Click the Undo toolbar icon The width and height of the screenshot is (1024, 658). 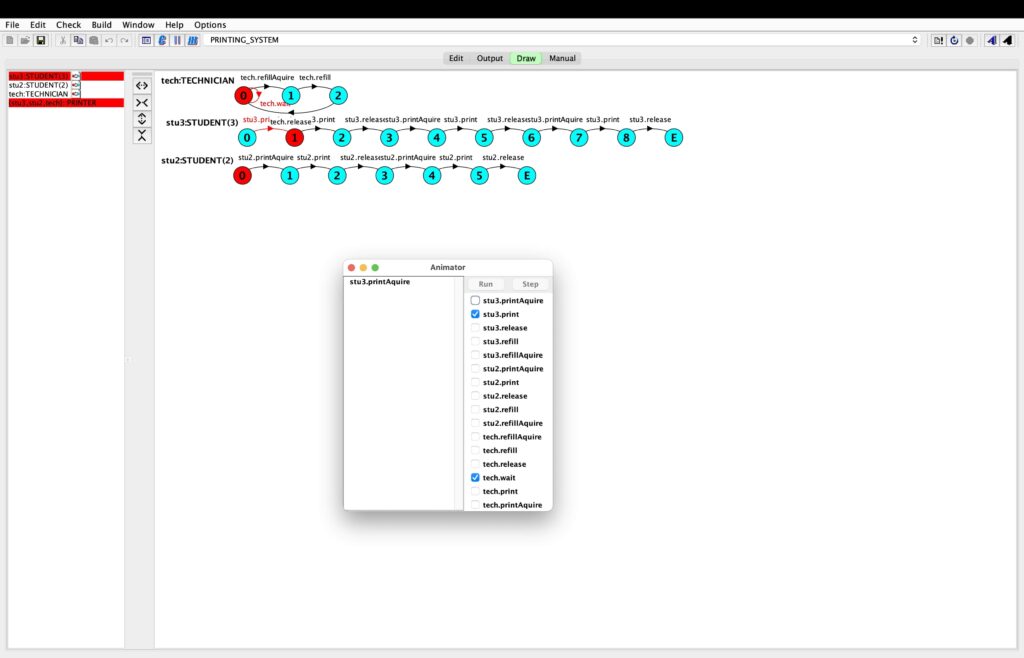tap(109, 40)
